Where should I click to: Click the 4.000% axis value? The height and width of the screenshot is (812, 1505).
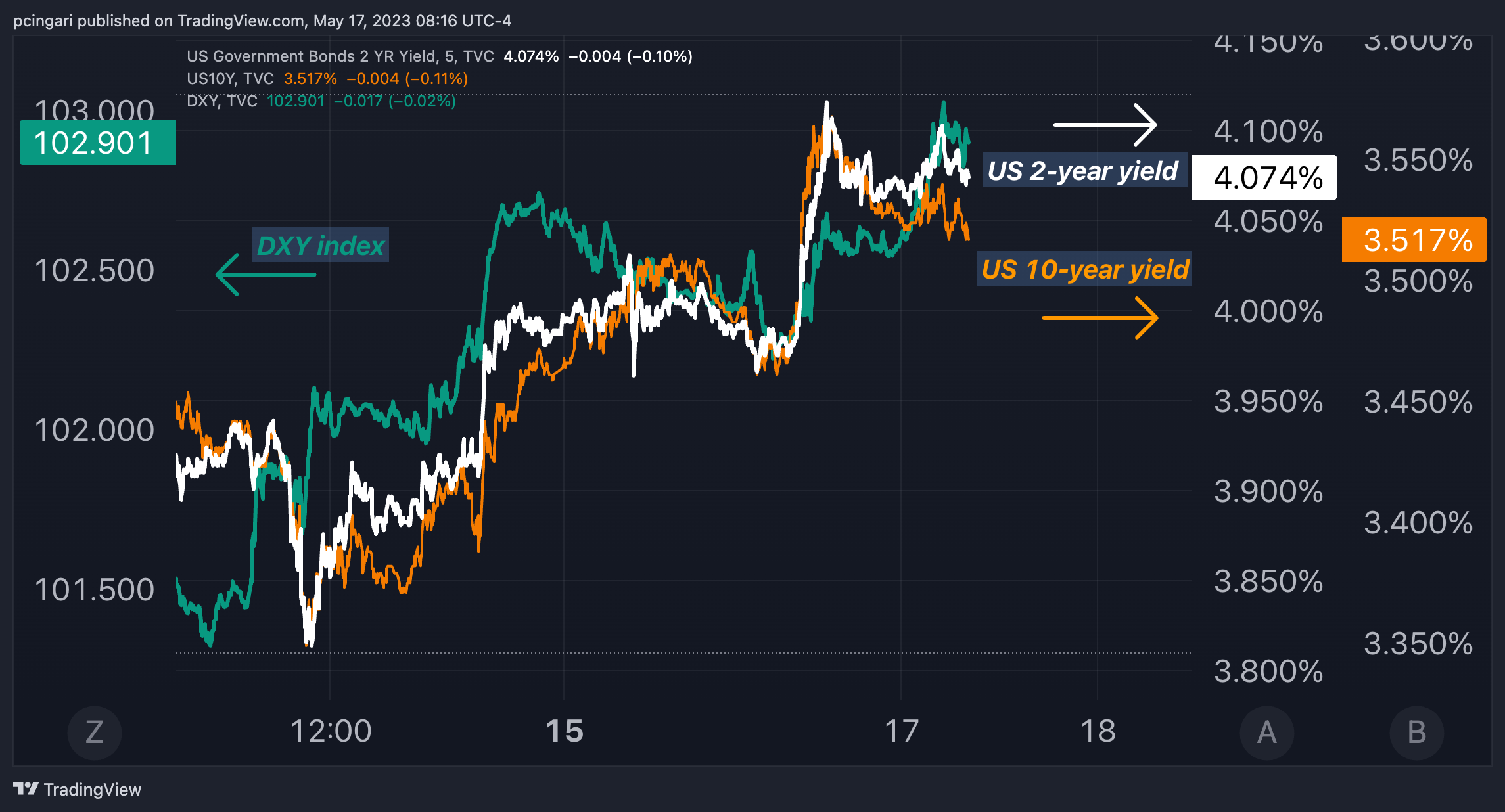click(1268, 311)
